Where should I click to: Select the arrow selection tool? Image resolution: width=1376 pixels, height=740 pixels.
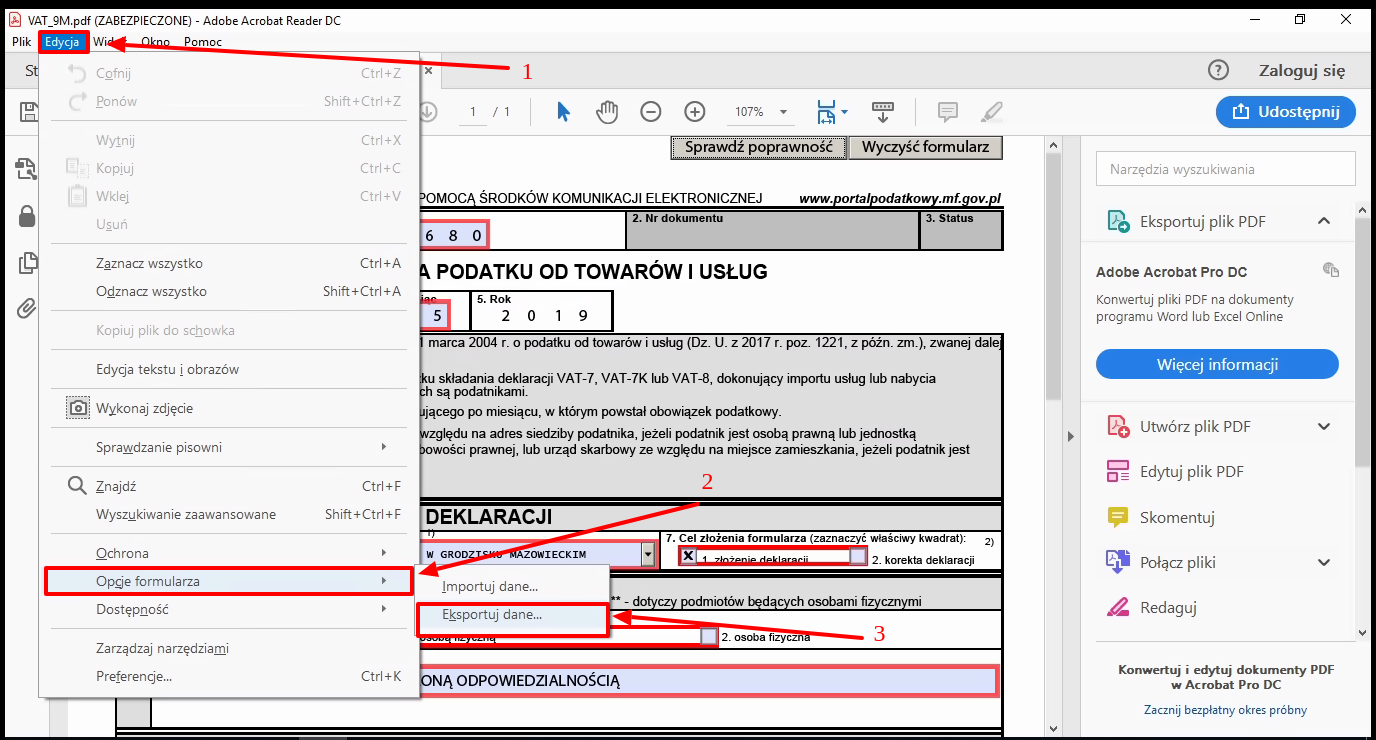click(x=564, y=111)
